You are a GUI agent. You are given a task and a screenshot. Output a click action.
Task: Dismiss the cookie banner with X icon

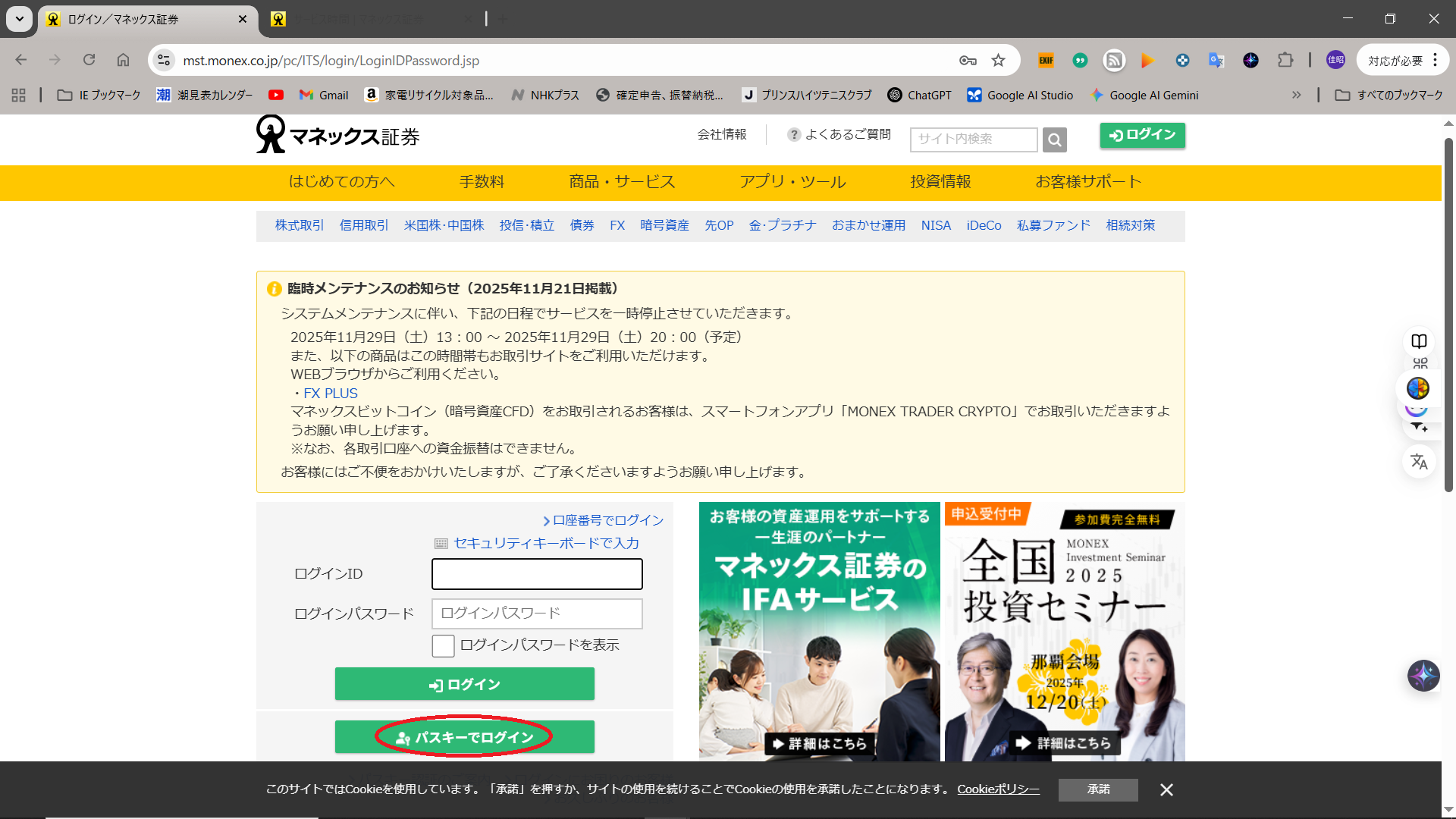pyautogui.click(x=1166, y=790)
